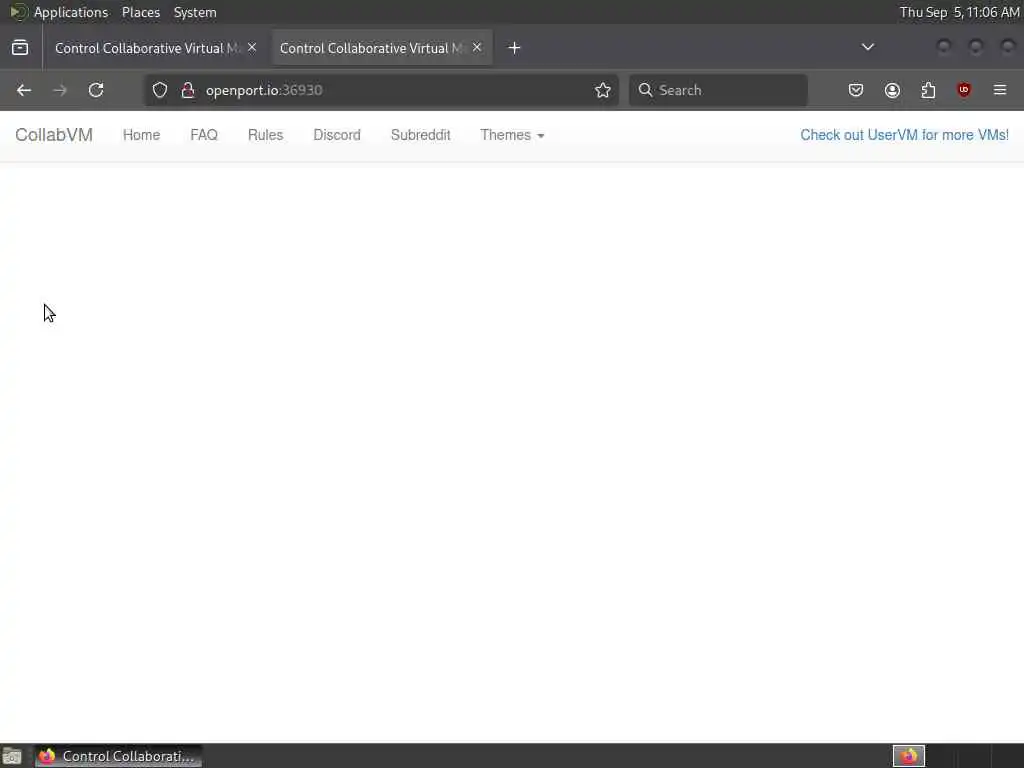Image resolution: width=1024 pixels, height=768 pixels.
Task: Open the Applications menu
Action: click(x=71, y=12)
